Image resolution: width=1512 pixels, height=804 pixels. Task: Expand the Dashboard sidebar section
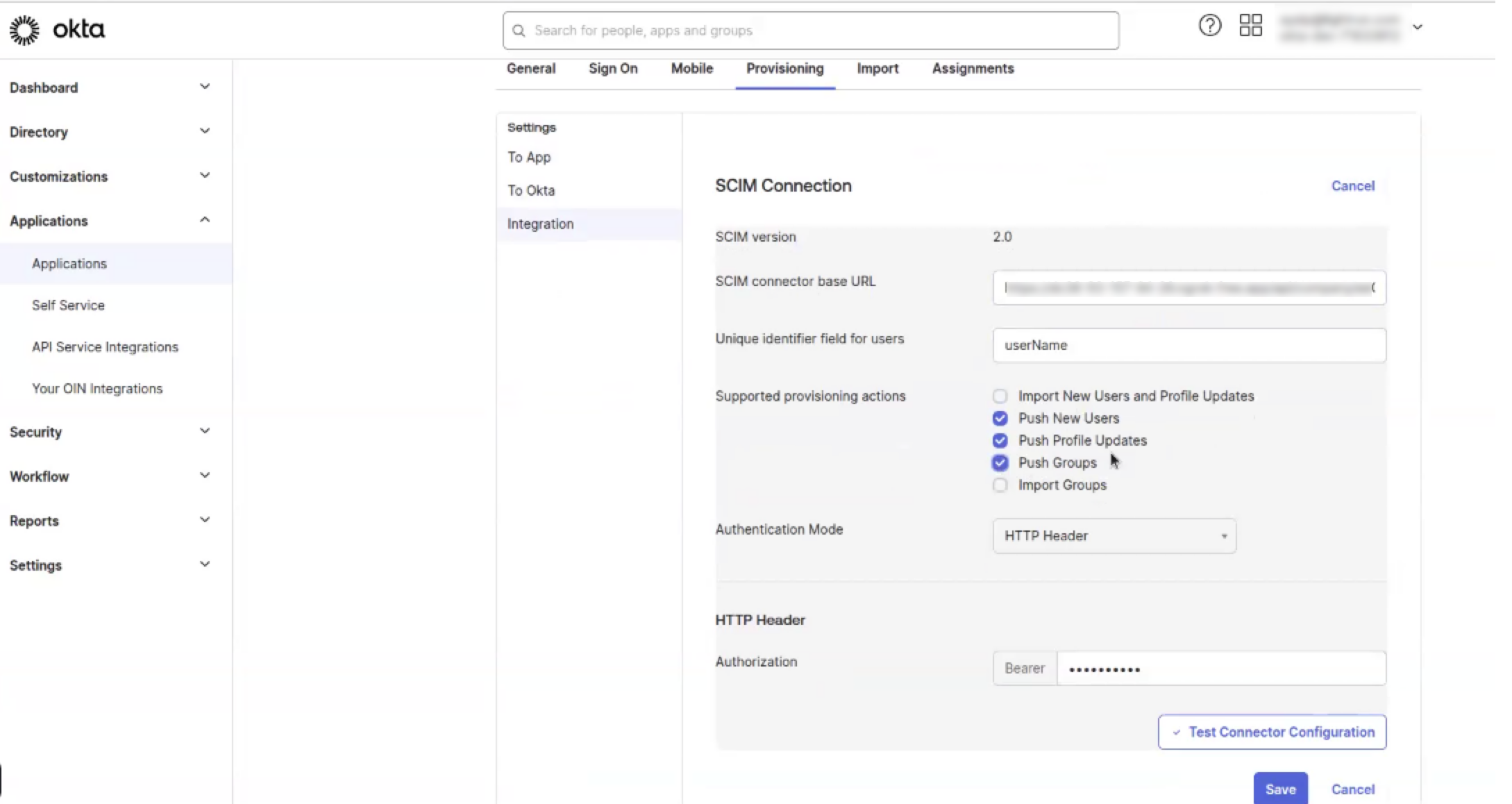[x=204, y=87]
